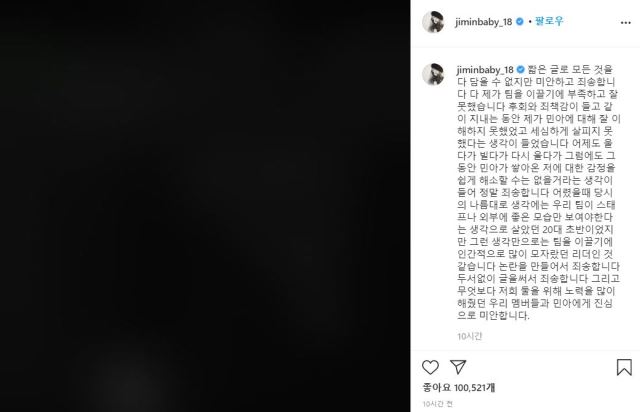Click the dot separator before 팔로우

click(530, 22)
